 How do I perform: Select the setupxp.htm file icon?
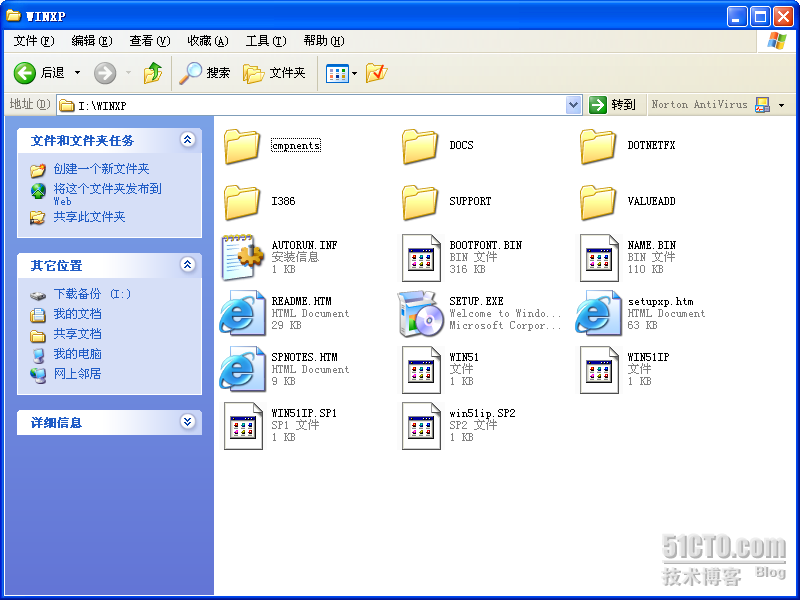(x=598, y=313)
